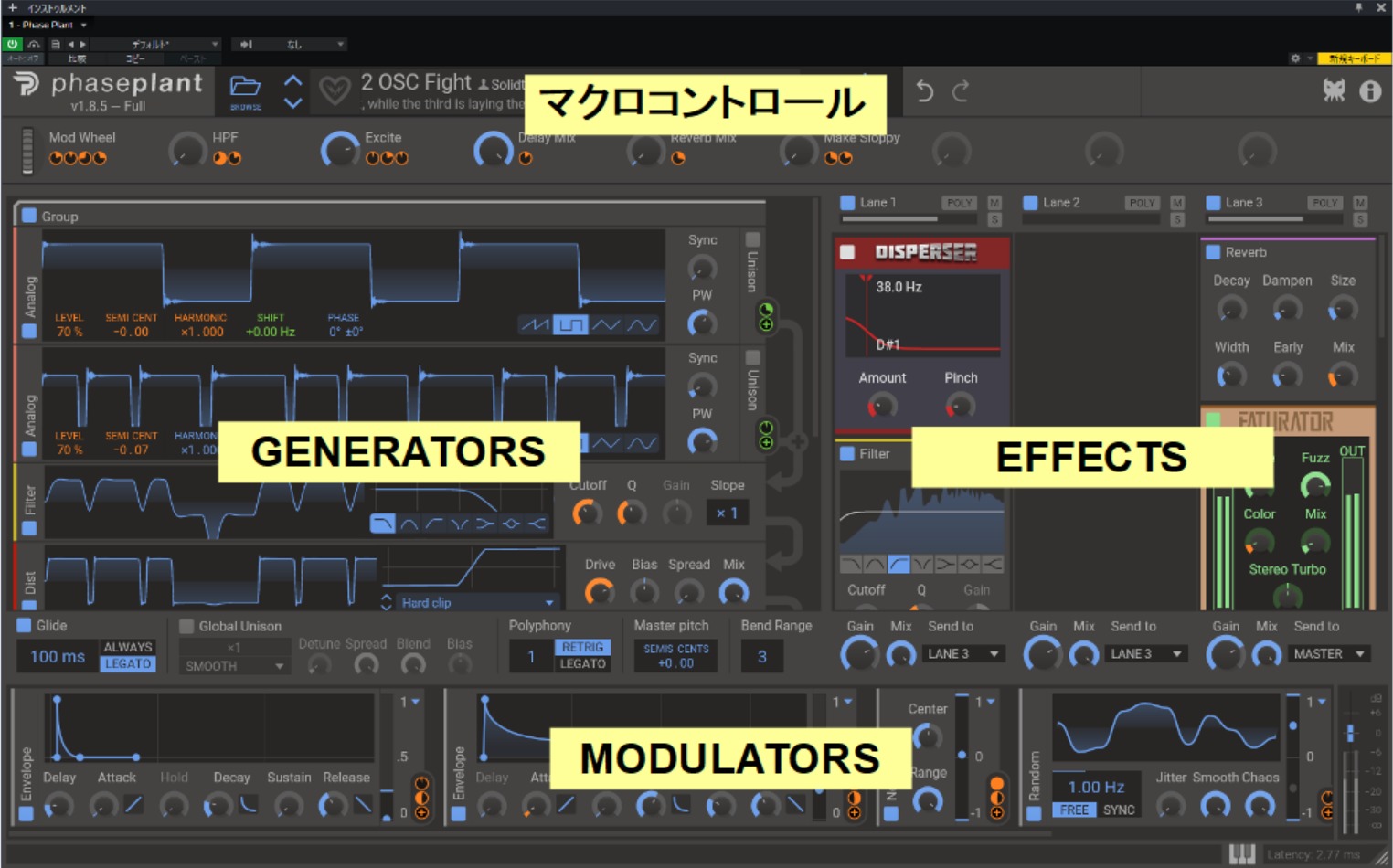Screen dimensions: 1393x868
Task: Click the Kilohearts ghost logo icon
Action: (x=1334, y=90)
